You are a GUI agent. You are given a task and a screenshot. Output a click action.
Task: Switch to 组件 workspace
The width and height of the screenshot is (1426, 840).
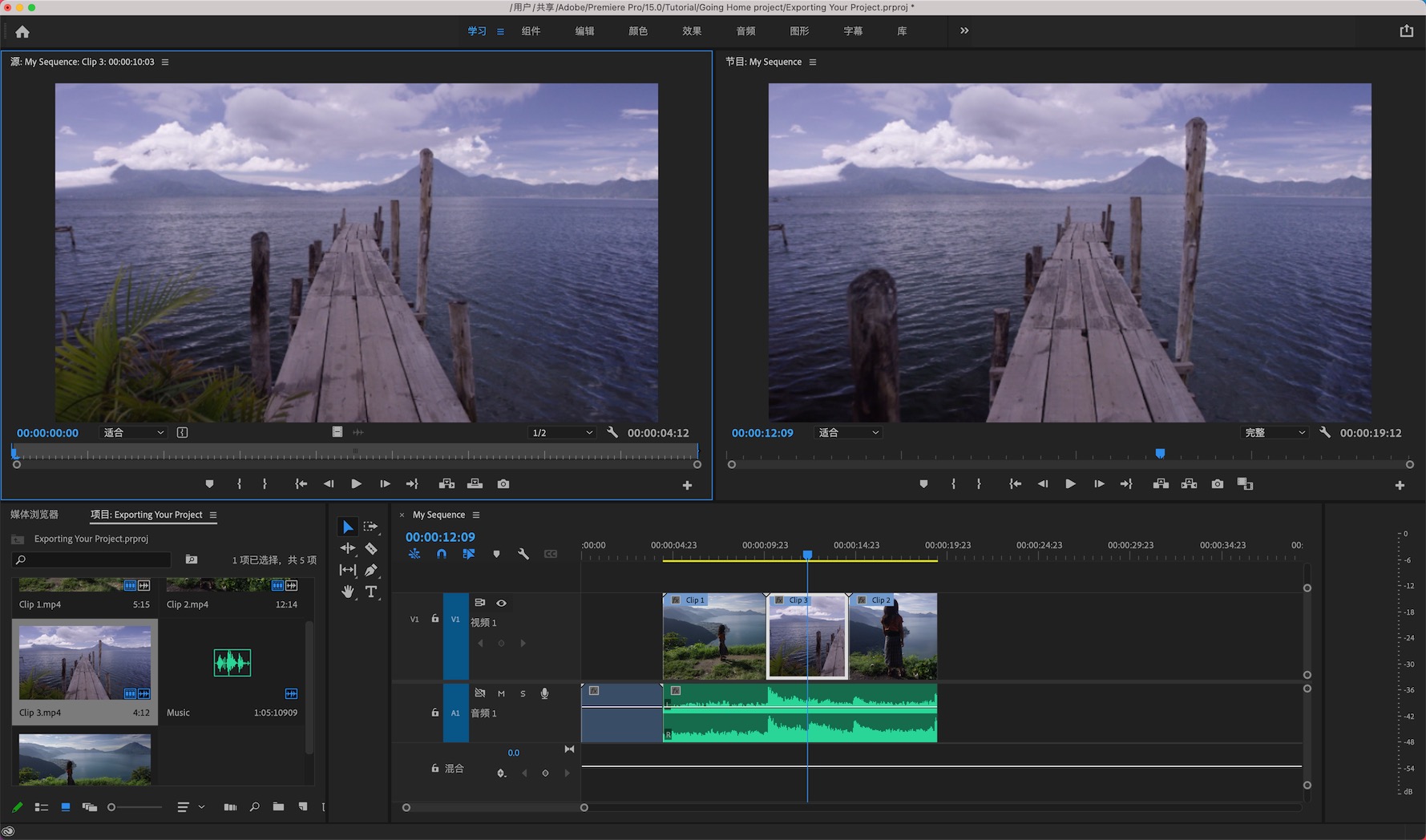[531, 31]
